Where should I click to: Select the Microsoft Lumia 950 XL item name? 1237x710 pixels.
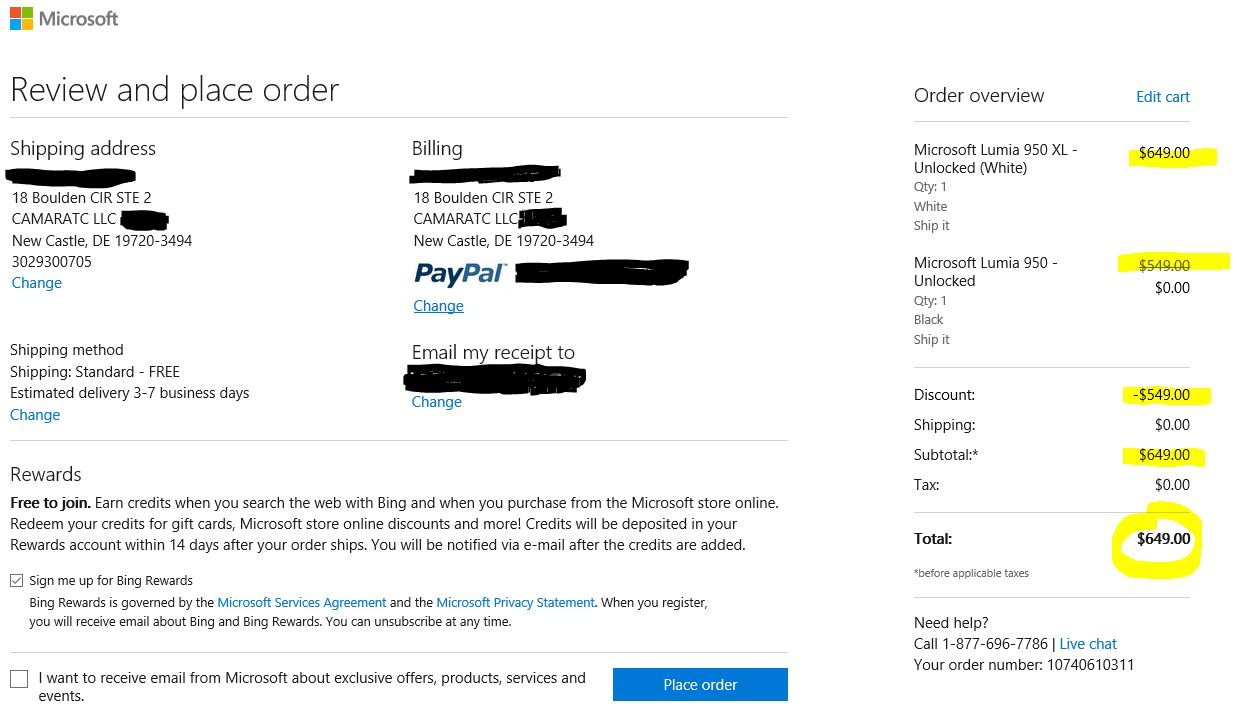point(995,159)
